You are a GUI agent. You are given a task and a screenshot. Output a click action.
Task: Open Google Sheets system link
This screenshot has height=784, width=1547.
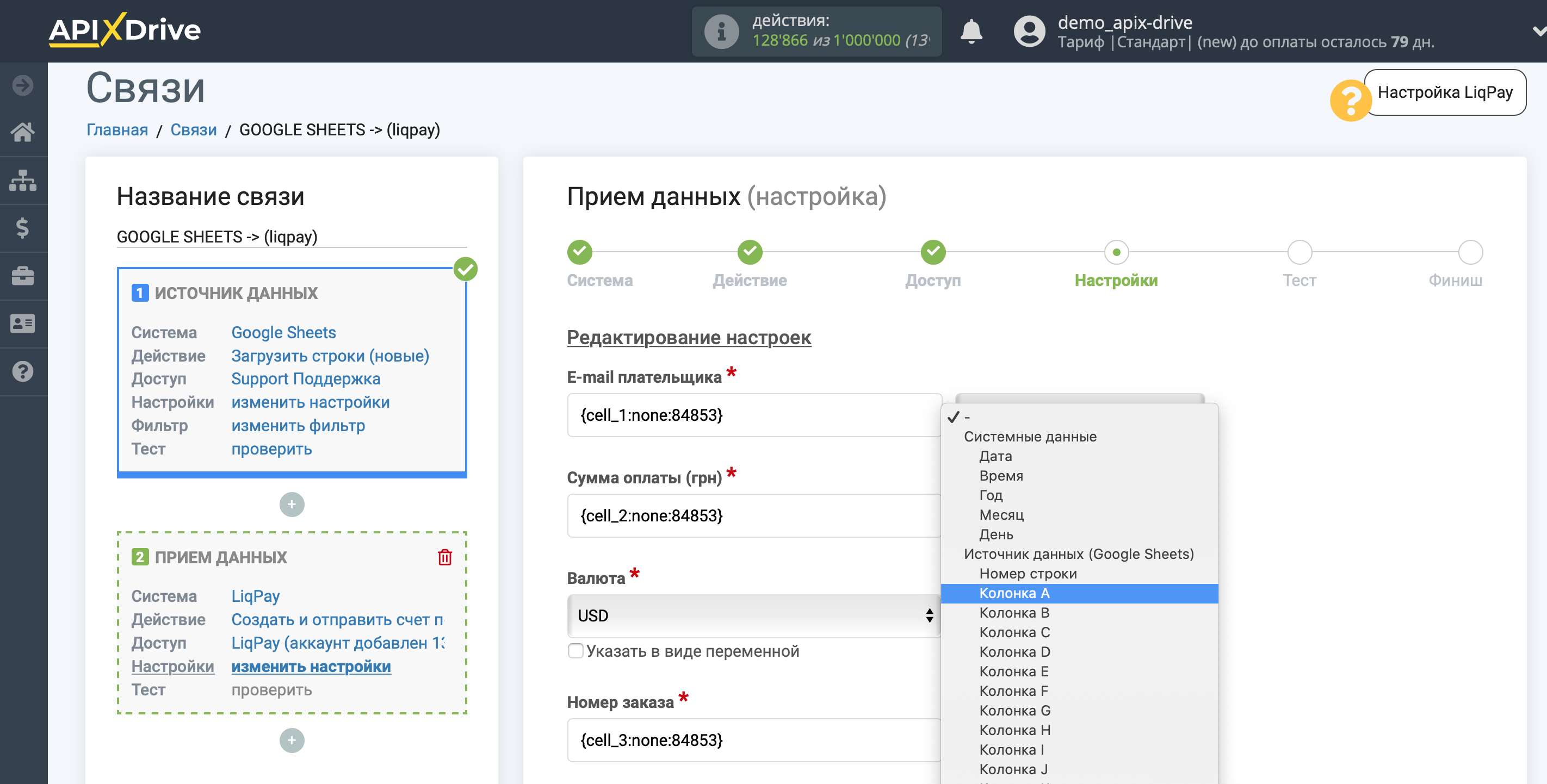283,333
